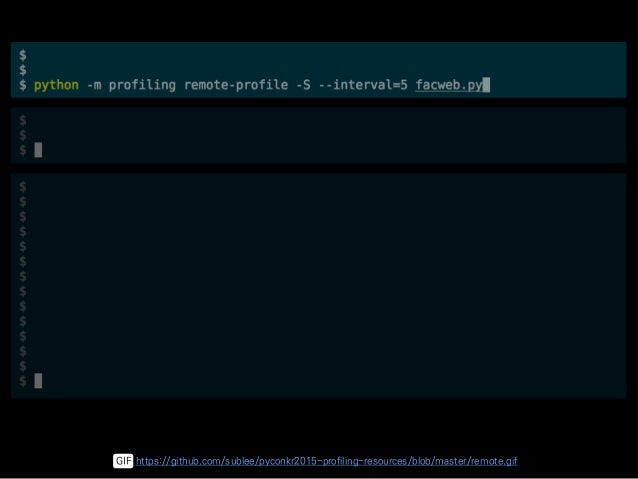Click the '-S' flag in the command
Viewport: 638px width, 479px height.
coord(303,85)
